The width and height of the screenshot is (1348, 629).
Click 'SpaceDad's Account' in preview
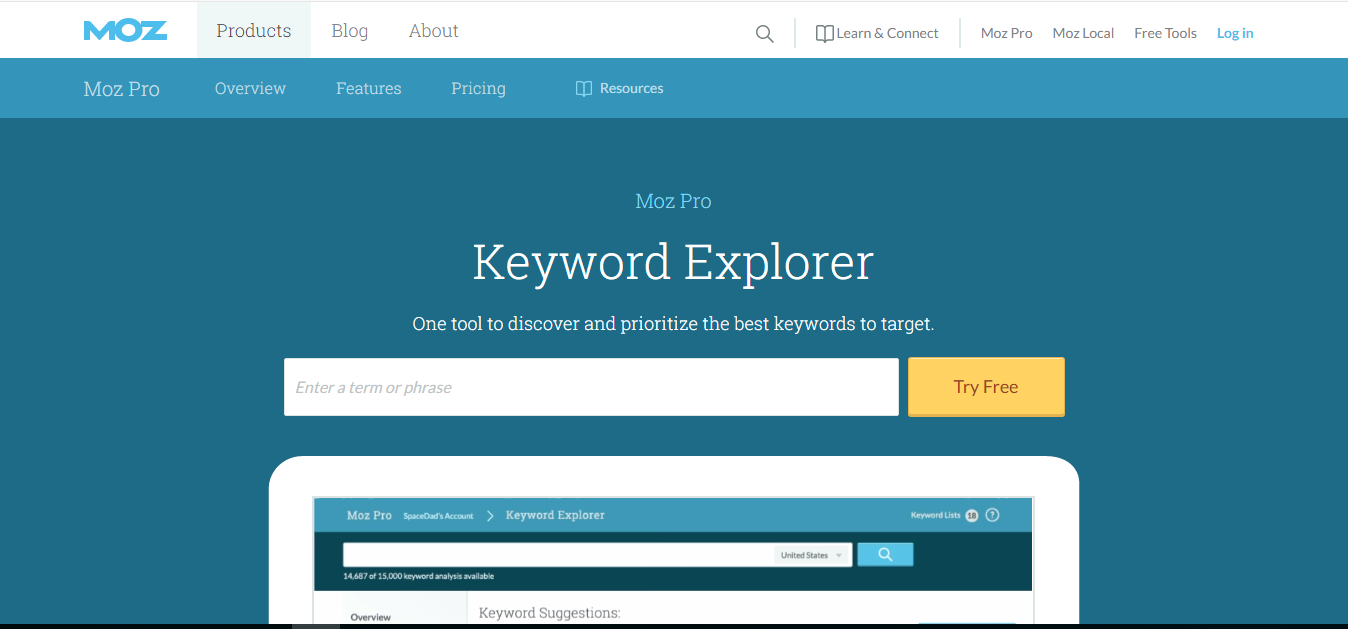coord(438,516)
